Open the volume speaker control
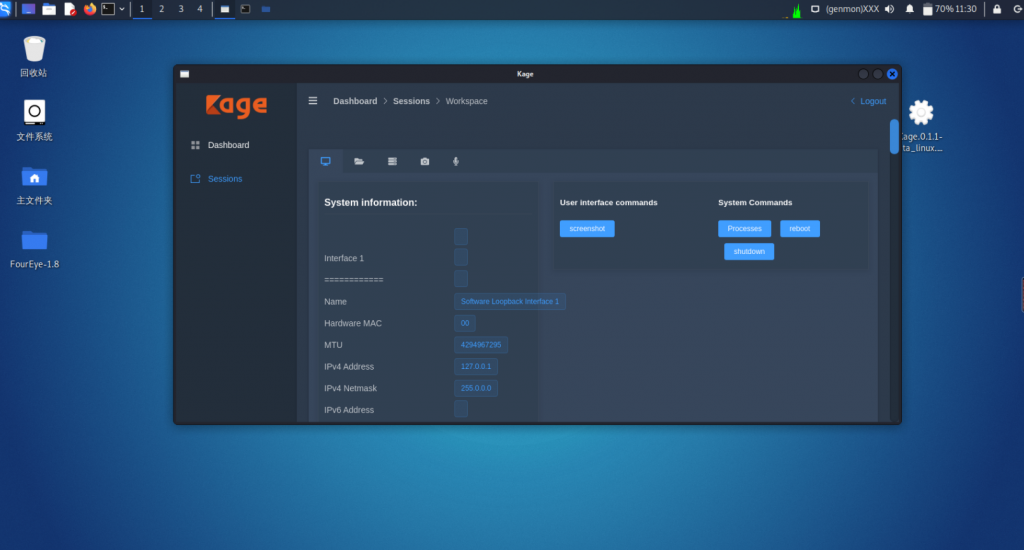This screenshot has height=550, width=1024. [x=889, y=9]
